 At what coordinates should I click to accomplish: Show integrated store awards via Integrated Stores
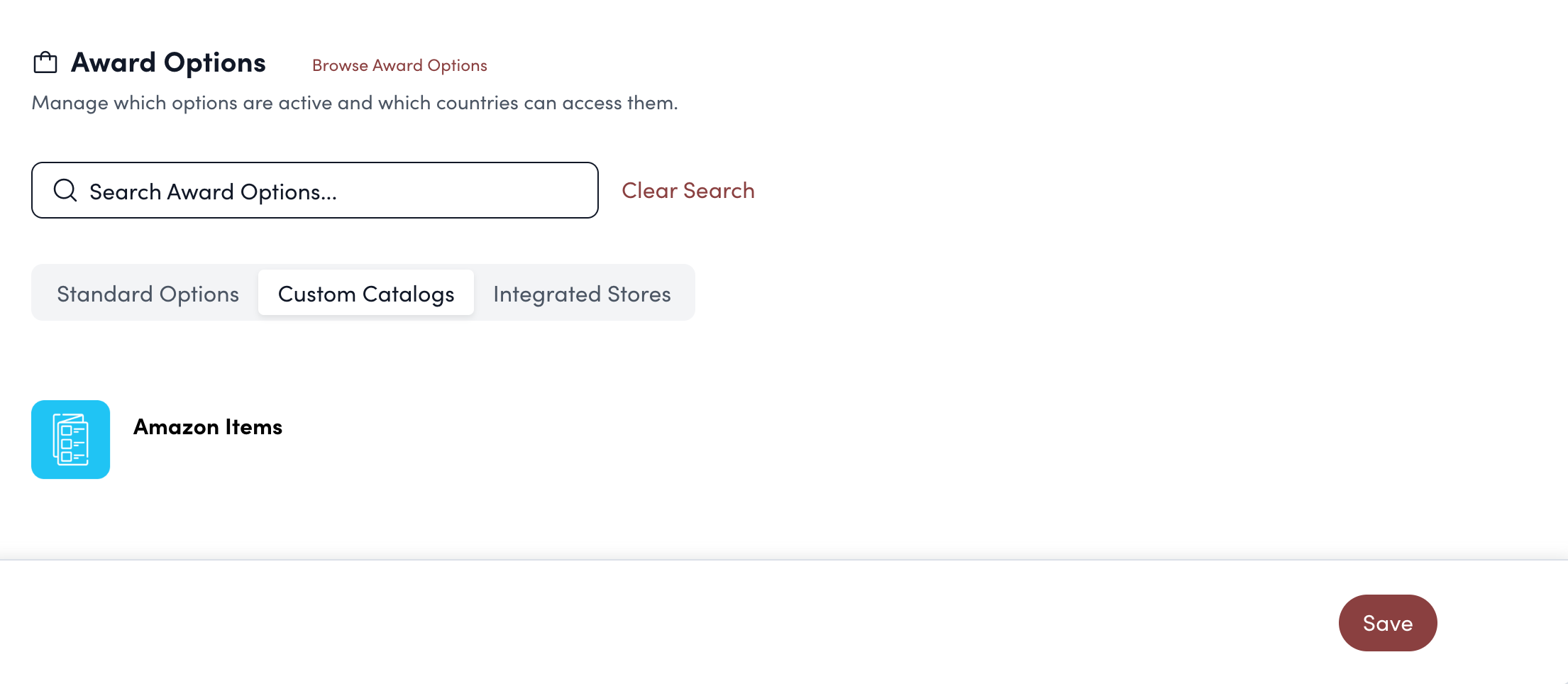pos(582,294)
